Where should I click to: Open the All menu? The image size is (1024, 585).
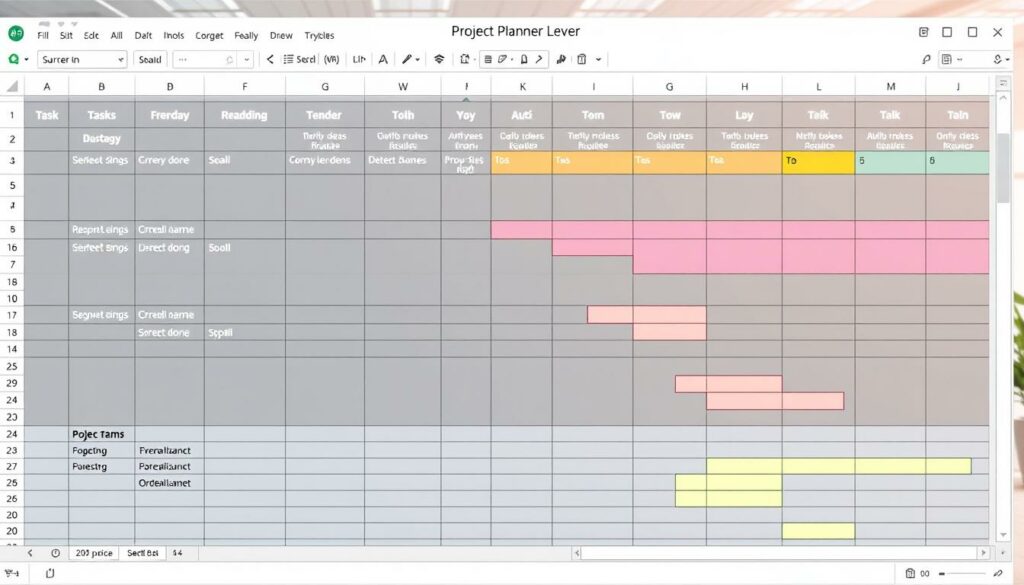[x=116, y=35]
